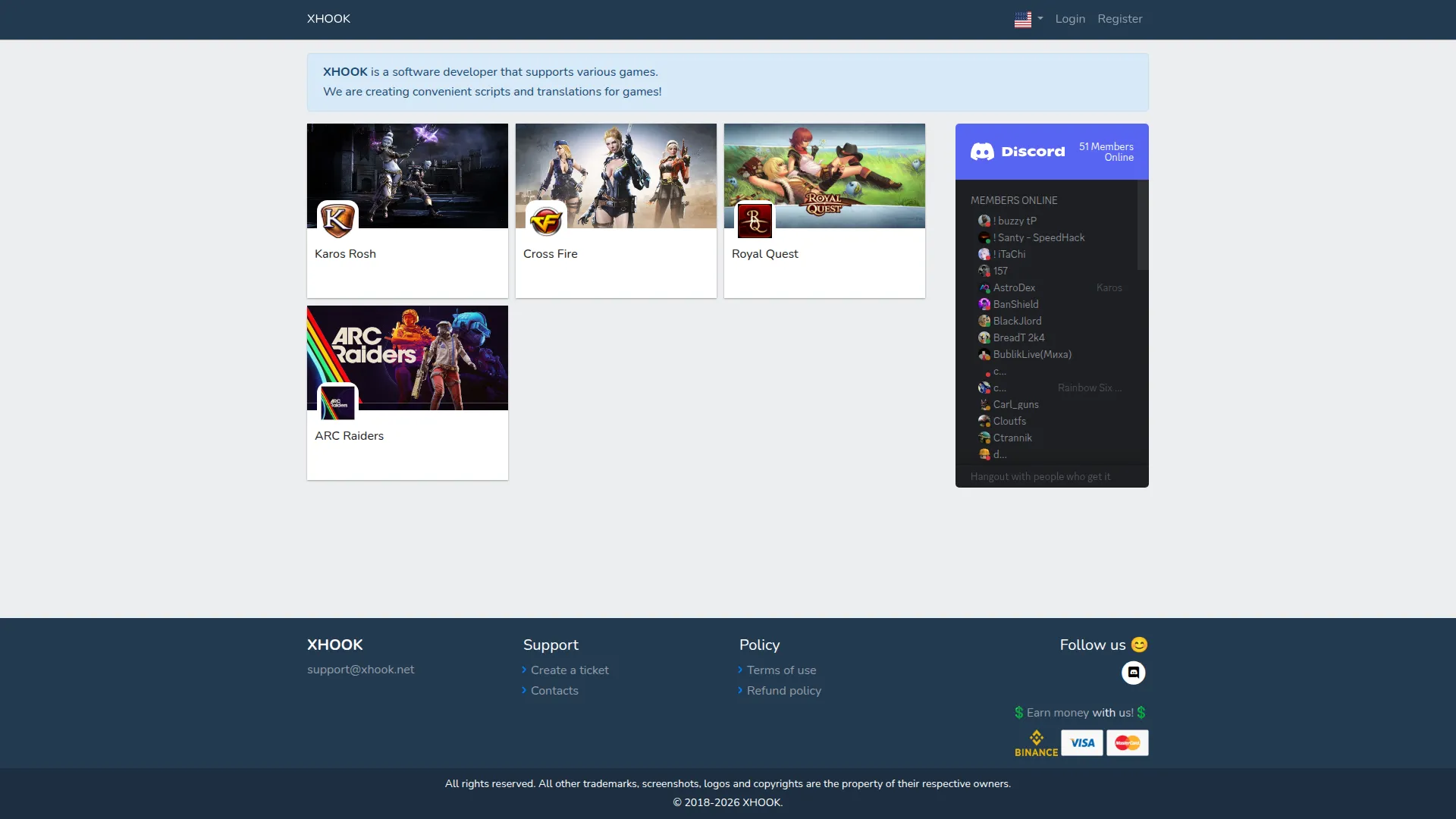Click the Cloutfs member avatar
Viewport: 1456px width, 819px height.
984,421
